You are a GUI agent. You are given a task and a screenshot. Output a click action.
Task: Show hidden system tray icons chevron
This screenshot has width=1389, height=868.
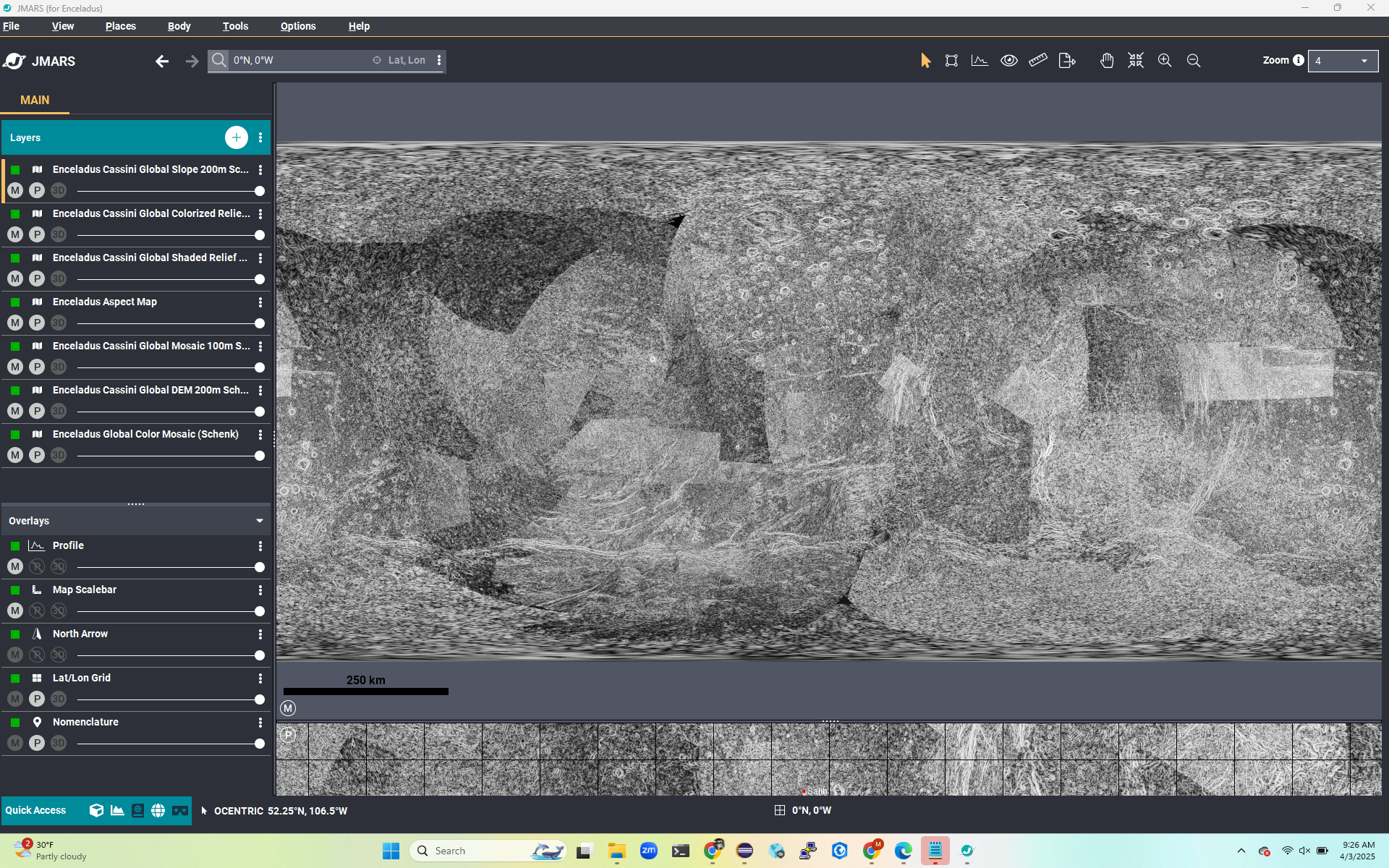(1241, 851)
